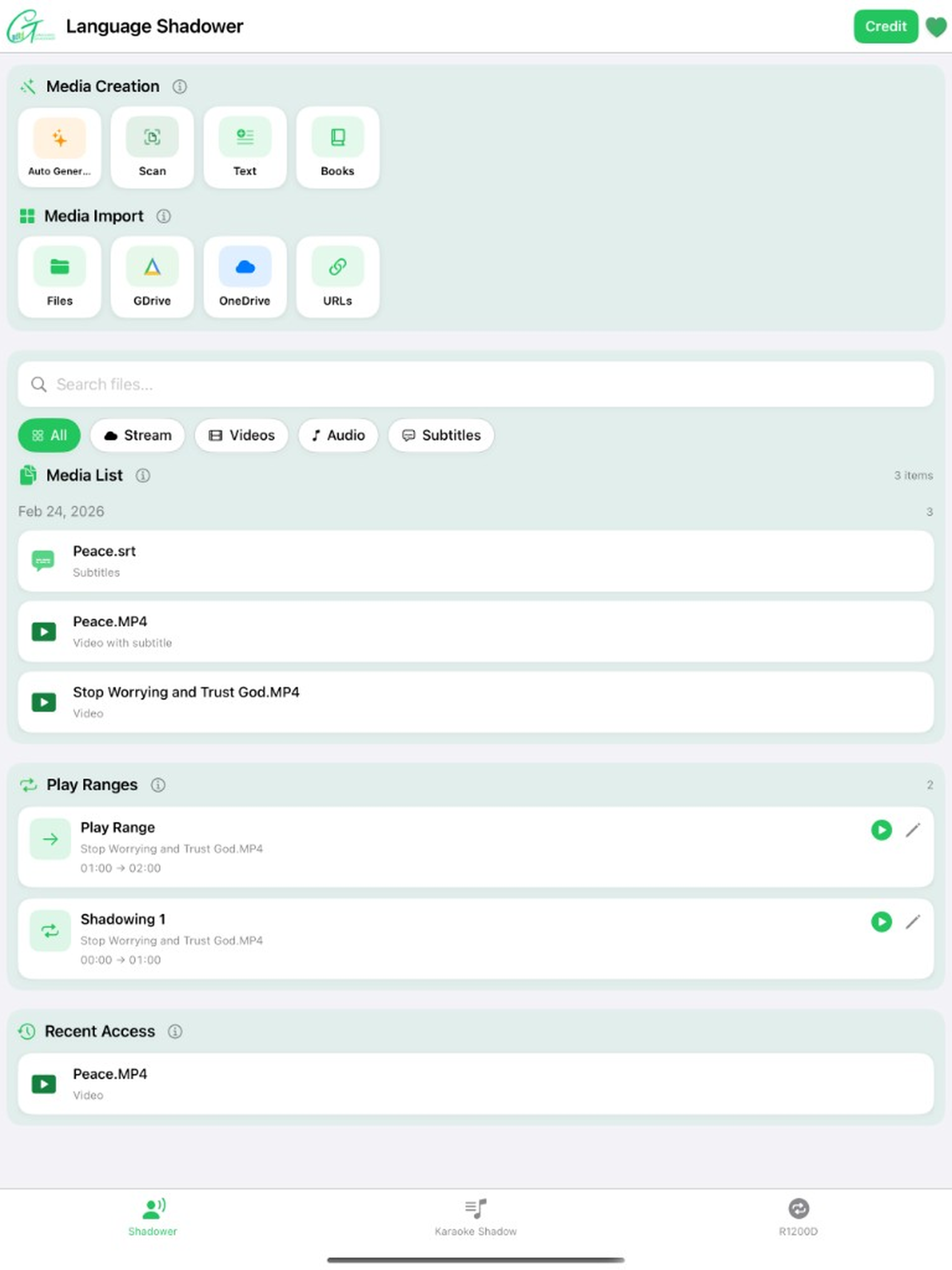Screen dimensions: 952x1270
Task: Click the 3 items count label
Action: pyautogui.click(x=913, y=476)
